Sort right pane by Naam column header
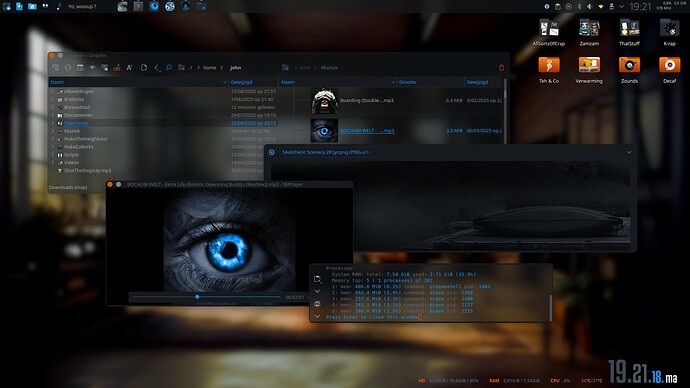This screenshot has width=690, height=388. click(338, 82)
